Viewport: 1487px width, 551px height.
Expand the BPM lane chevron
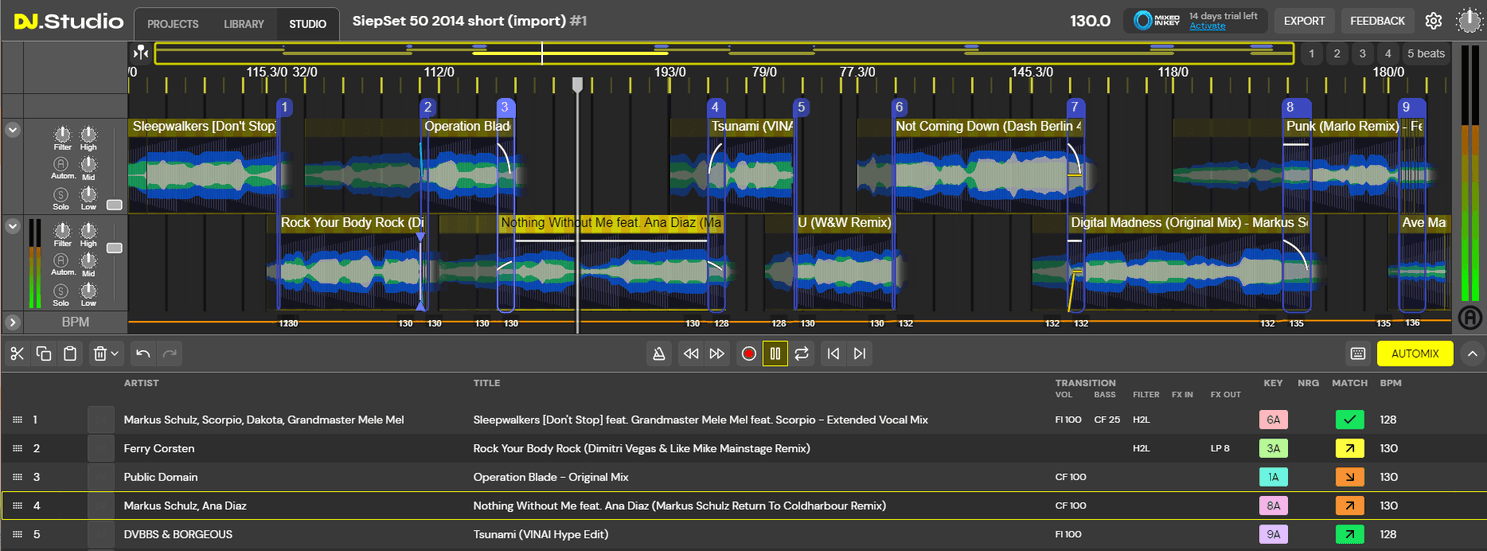point(13,322)
